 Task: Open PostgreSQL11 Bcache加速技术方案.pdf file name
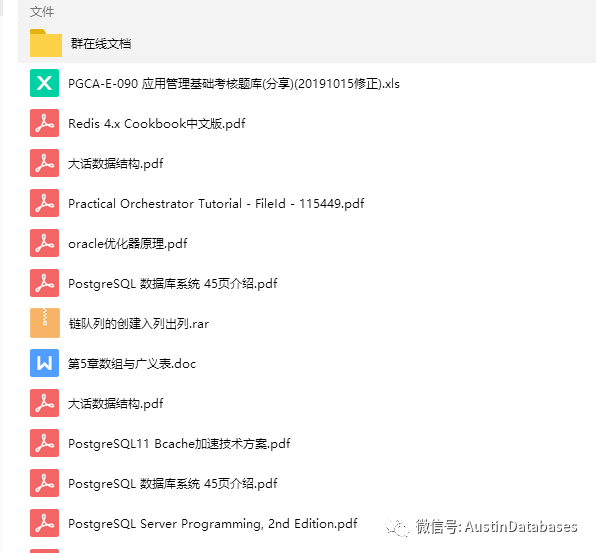[179, 444]
